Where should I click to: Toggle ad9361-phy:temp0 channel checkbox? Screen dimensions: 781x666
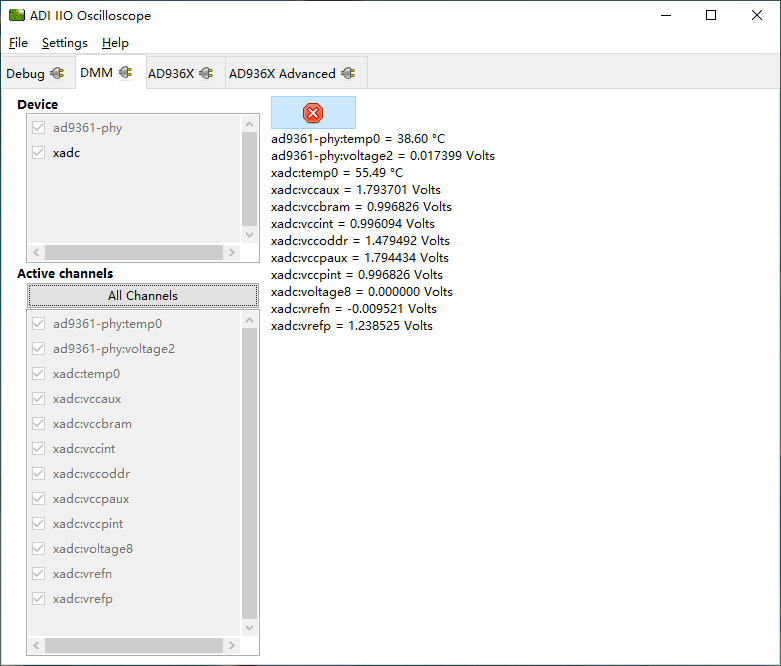pyautogui.click(x=38, y=324)
